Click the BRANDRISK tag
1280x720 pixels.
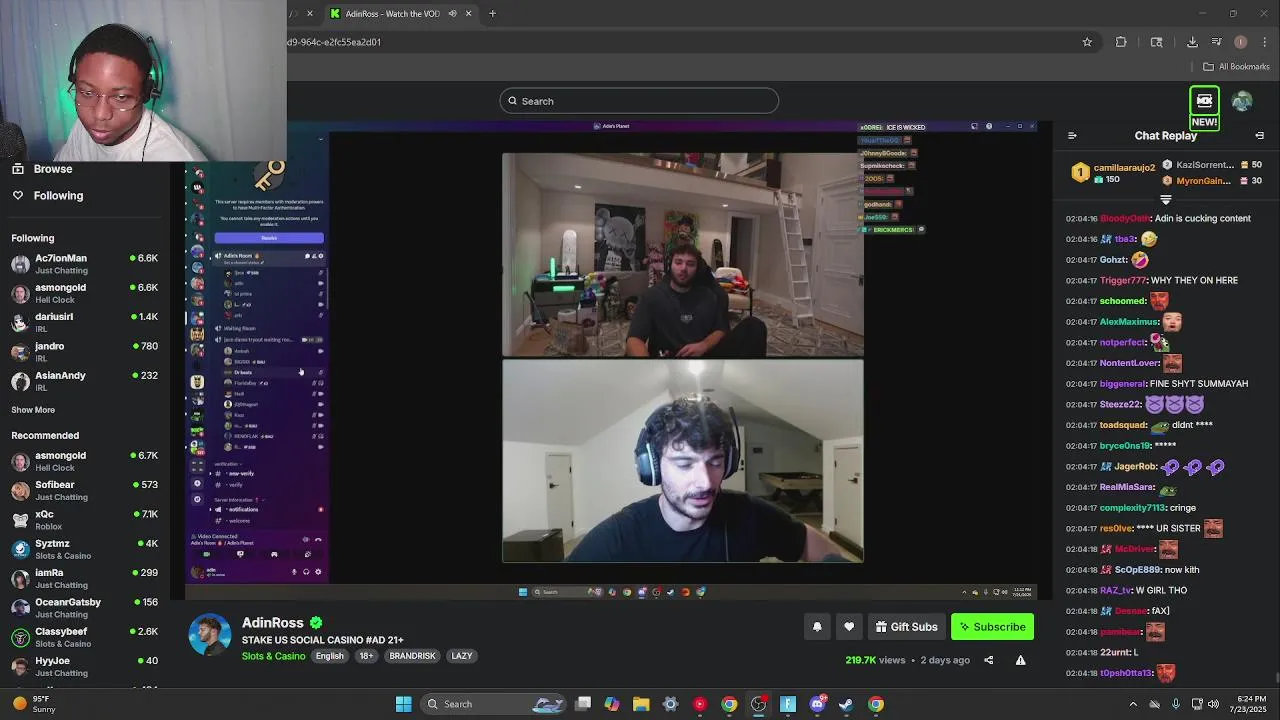[412, 656]
